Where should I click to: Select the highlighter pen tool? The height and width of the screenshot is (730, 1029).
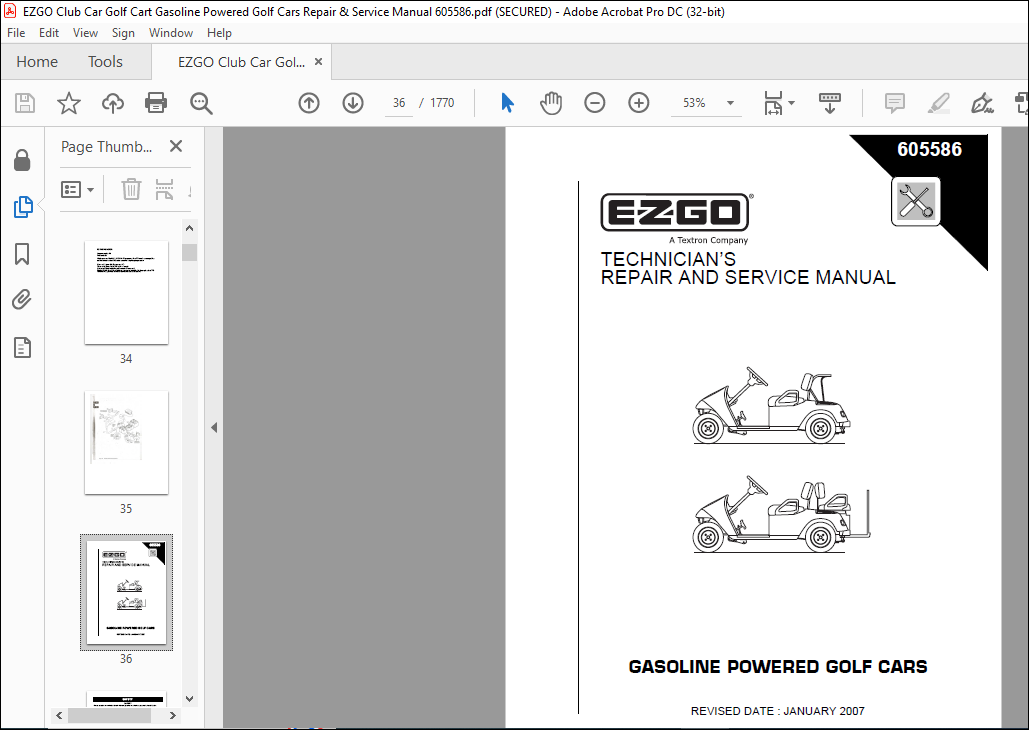tap(938, 103)
